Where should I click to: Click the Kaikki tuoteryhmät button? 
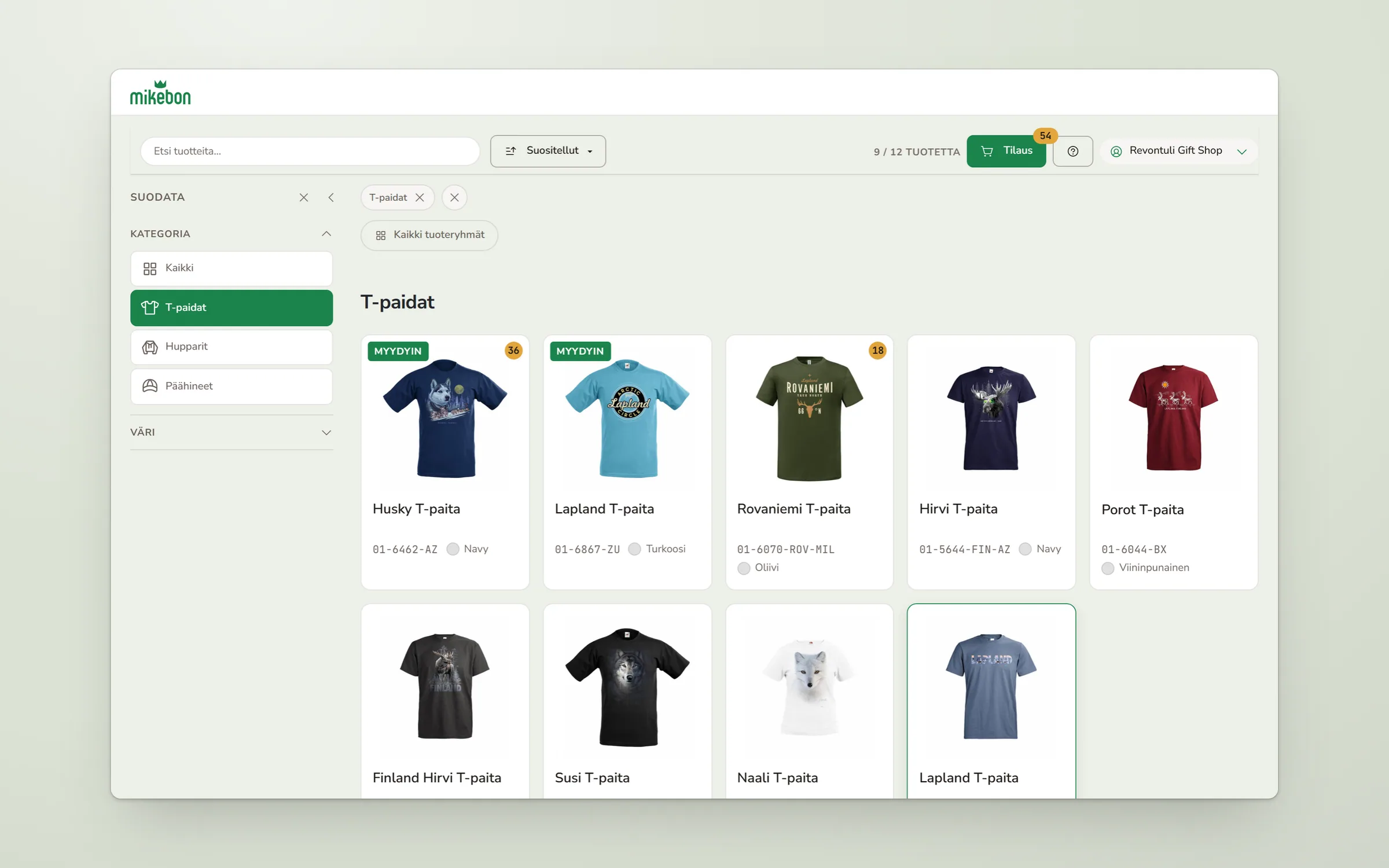429,235
